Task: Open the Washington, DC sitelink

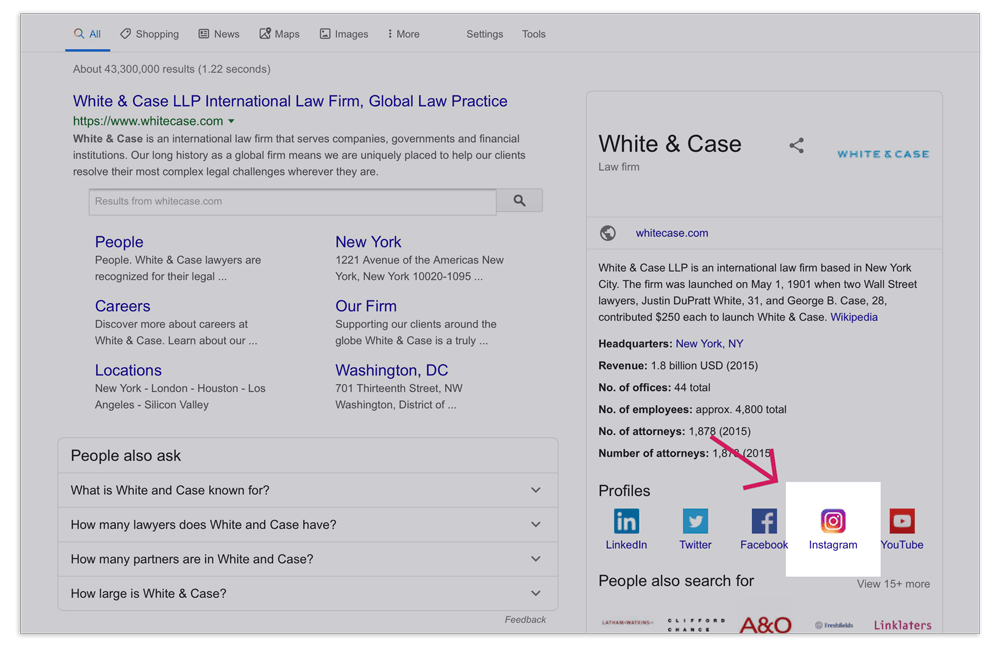Action: click(x=392, y=370)
